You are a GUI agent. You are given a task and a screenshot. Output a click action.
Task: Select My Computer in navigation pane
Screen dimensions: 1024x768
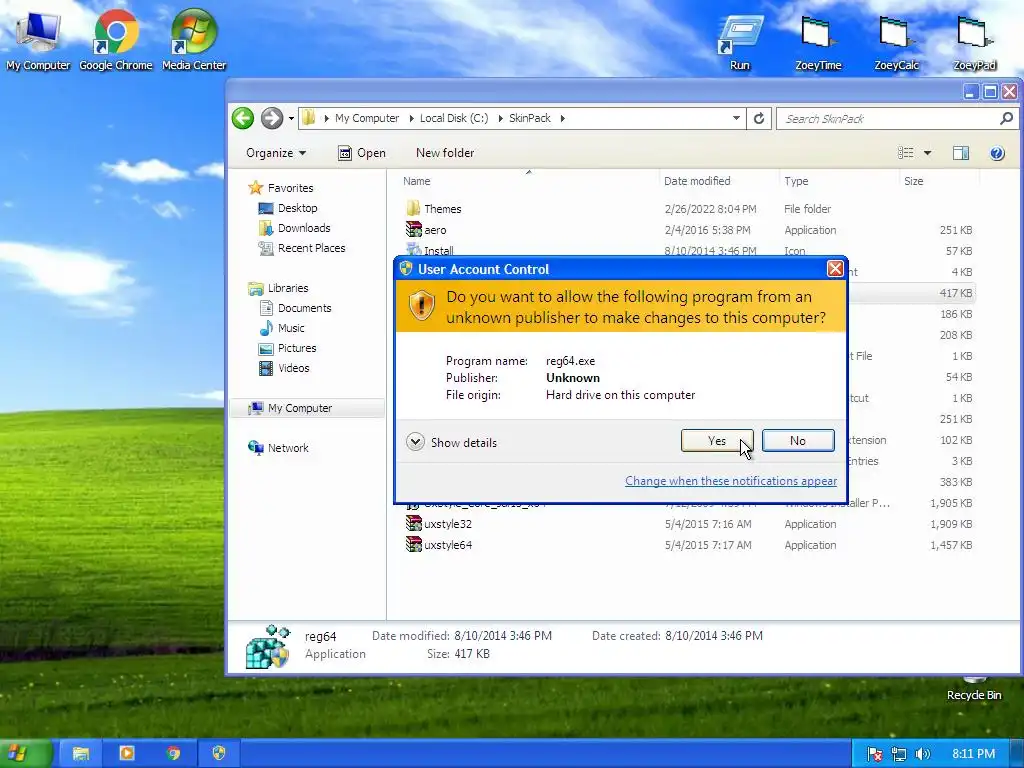(x=307, y=408)
